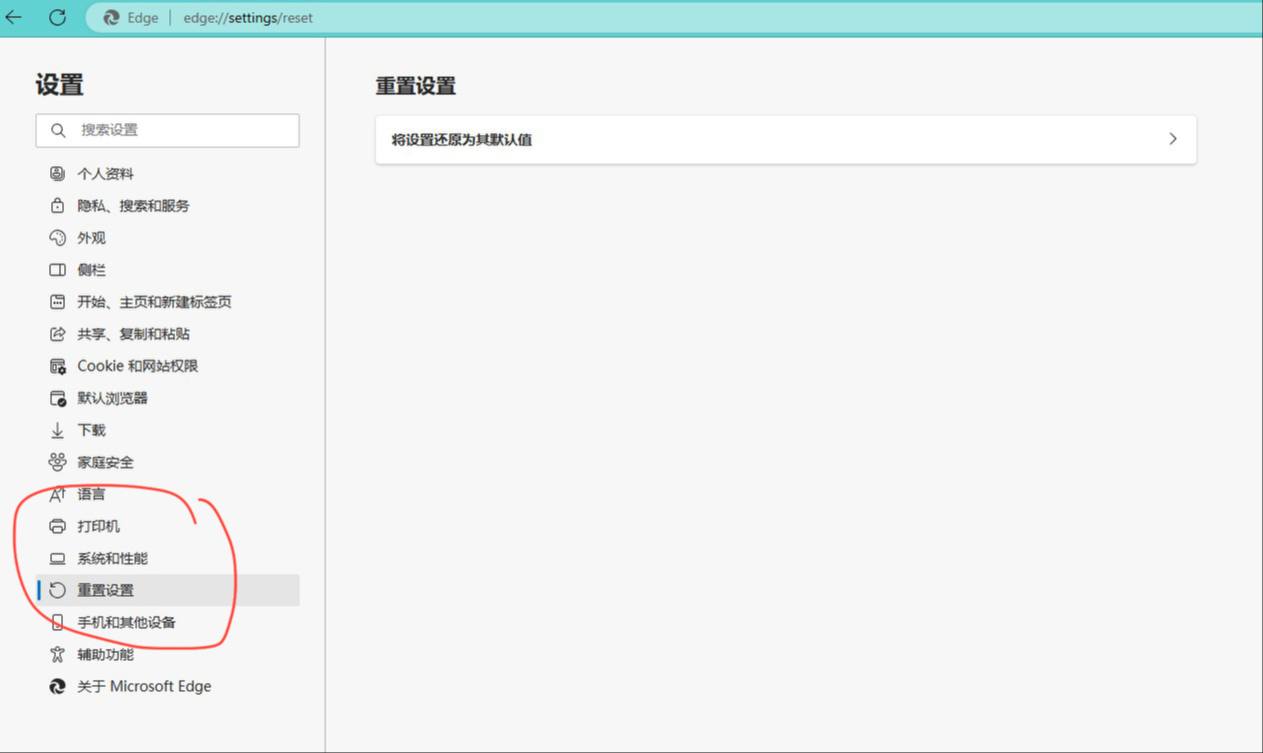Open 默认浏览器 settings

[112, 398]
